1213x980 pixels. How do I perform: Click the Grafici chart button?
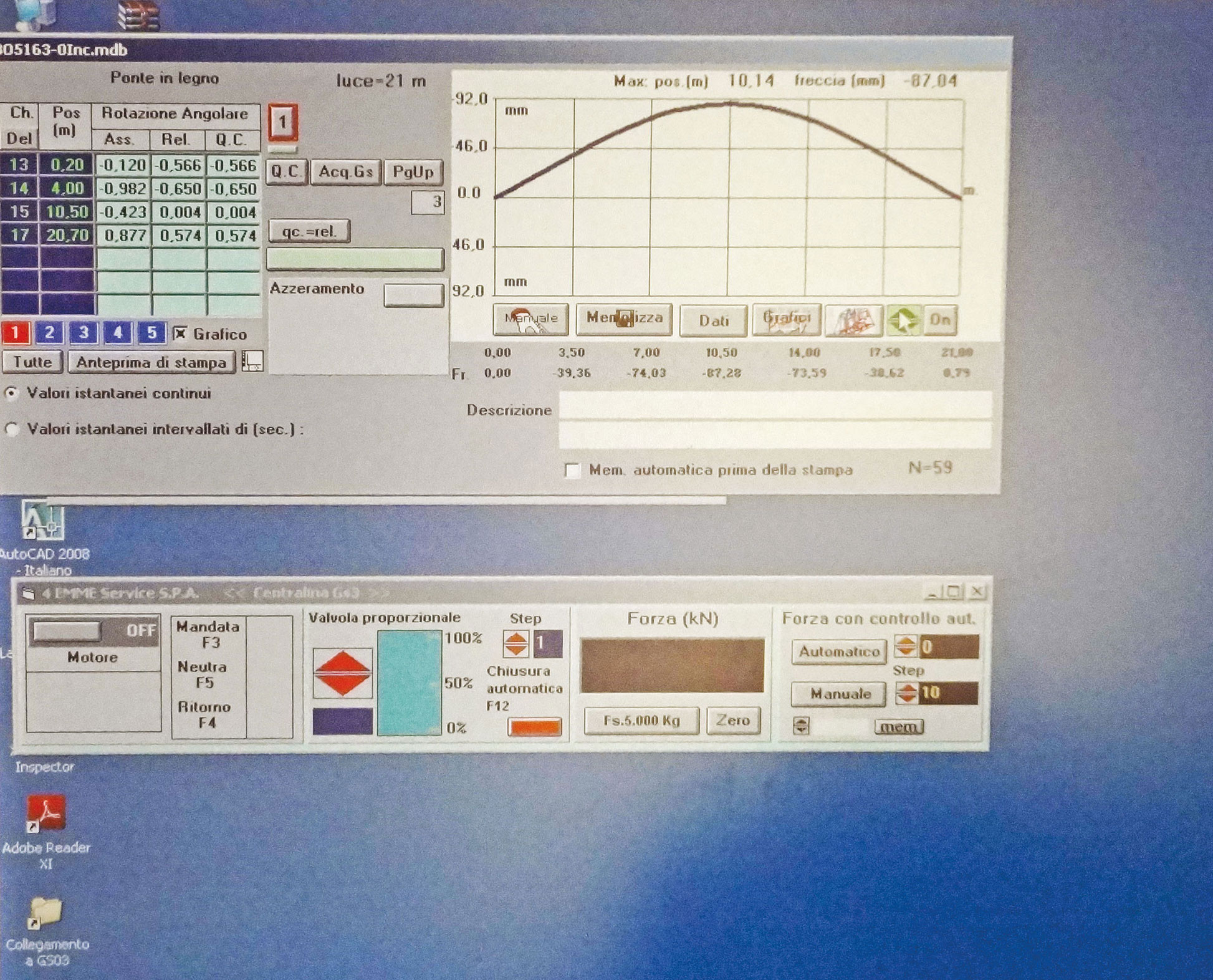pos(786,320)
